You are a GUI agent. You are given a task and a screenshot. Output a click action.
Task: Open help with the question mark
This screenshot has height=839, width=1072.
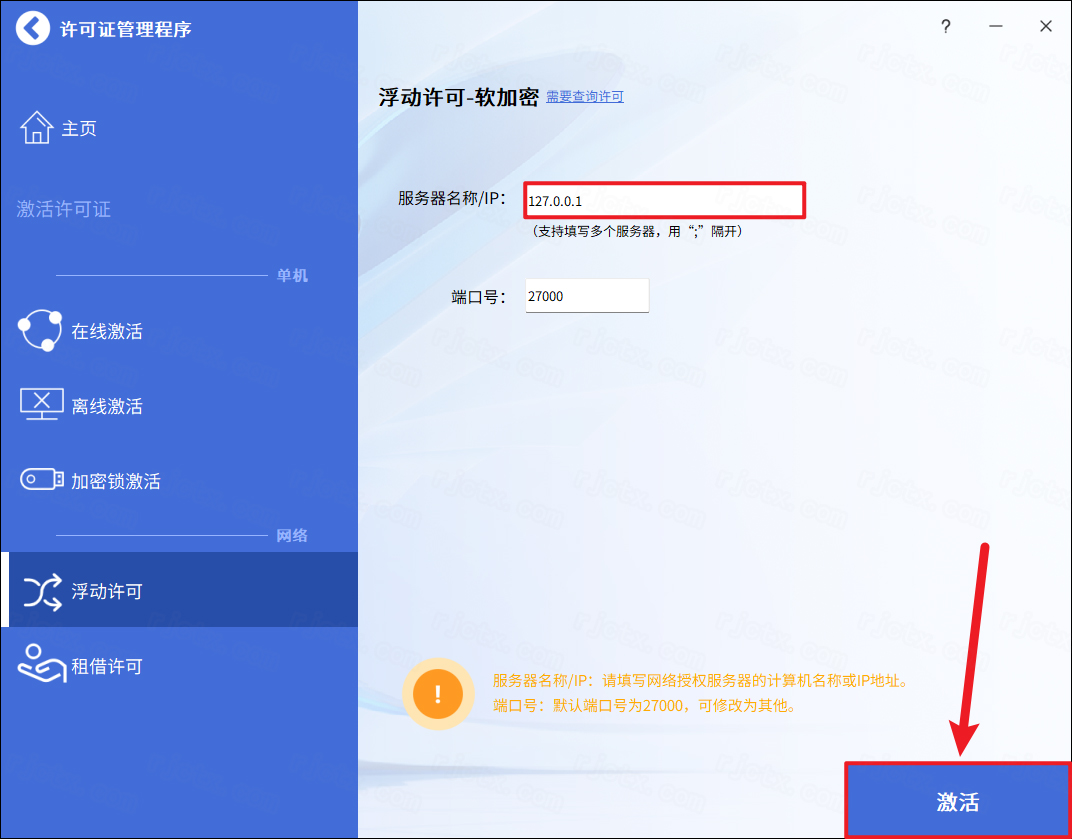coord(946,27)
